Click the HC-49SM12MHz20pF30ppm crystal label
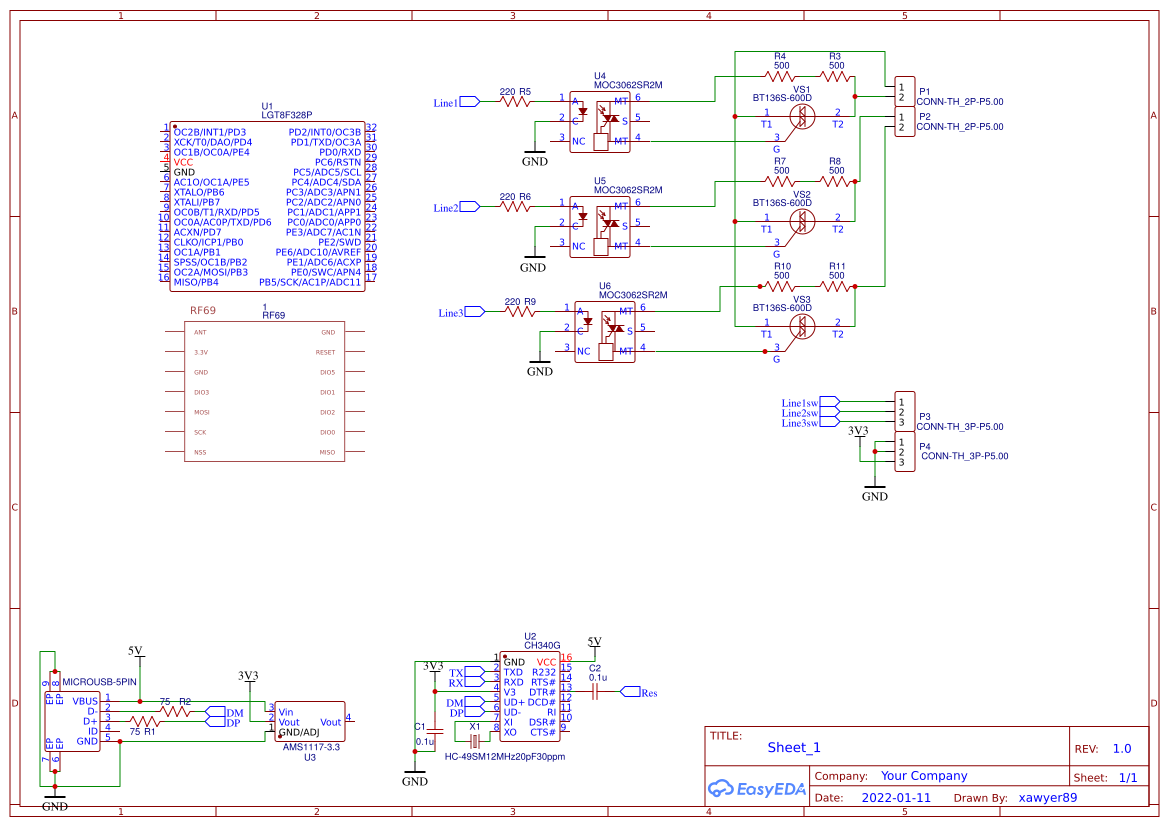 point(505,756)
